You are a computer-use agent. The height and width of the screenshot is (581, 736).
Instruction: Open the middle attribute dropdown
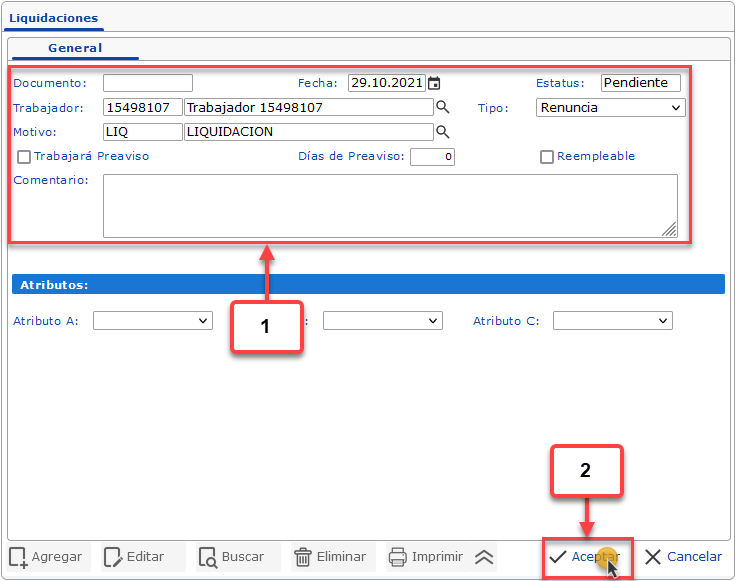(383, 321)
